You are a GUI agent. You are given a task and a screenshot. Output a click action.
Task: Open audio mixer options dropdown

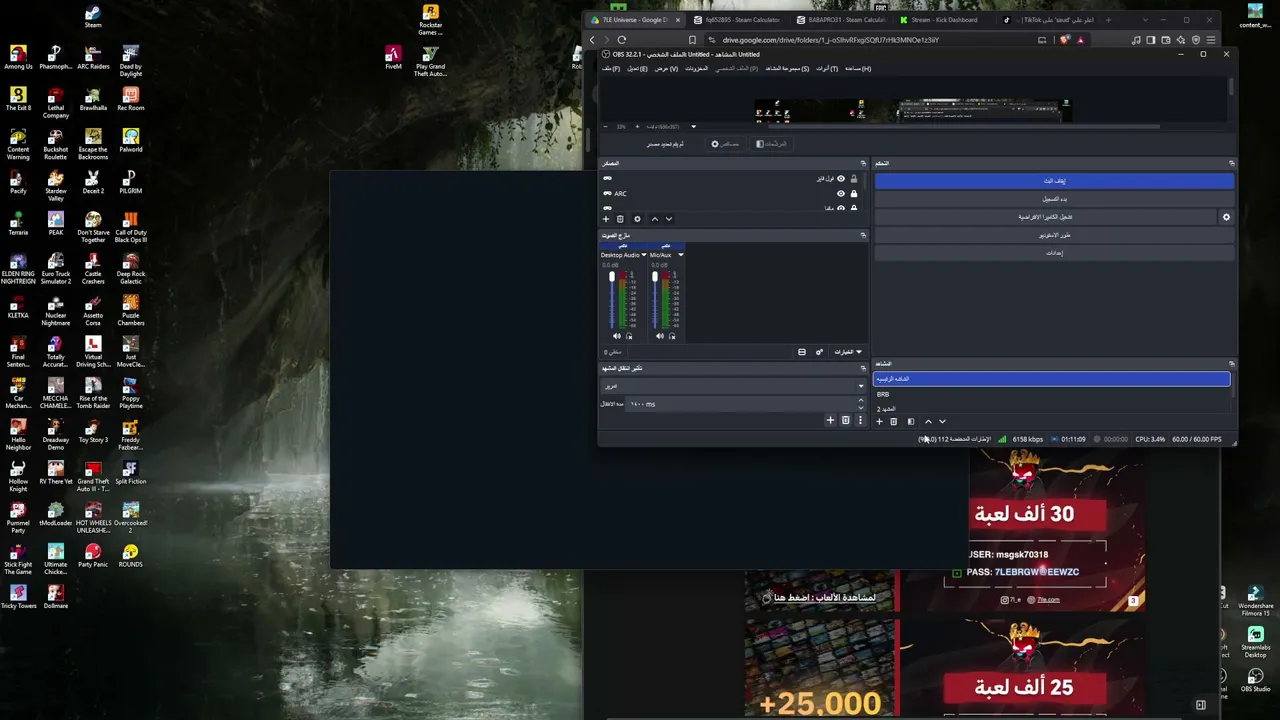click(x=848, y=352)
